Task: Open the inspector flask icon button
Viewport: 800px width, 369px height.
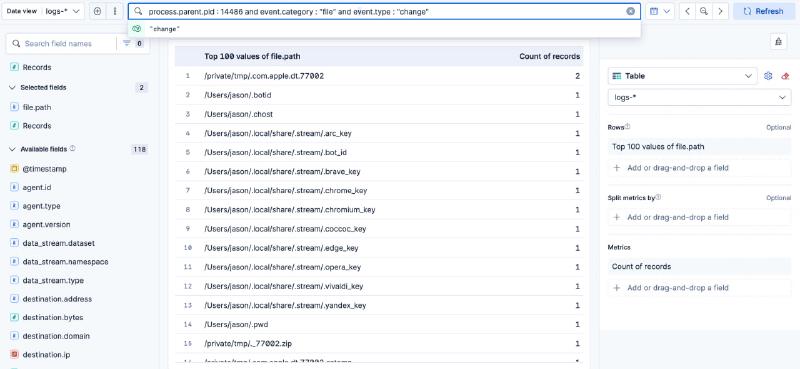Action: [778, 42]
